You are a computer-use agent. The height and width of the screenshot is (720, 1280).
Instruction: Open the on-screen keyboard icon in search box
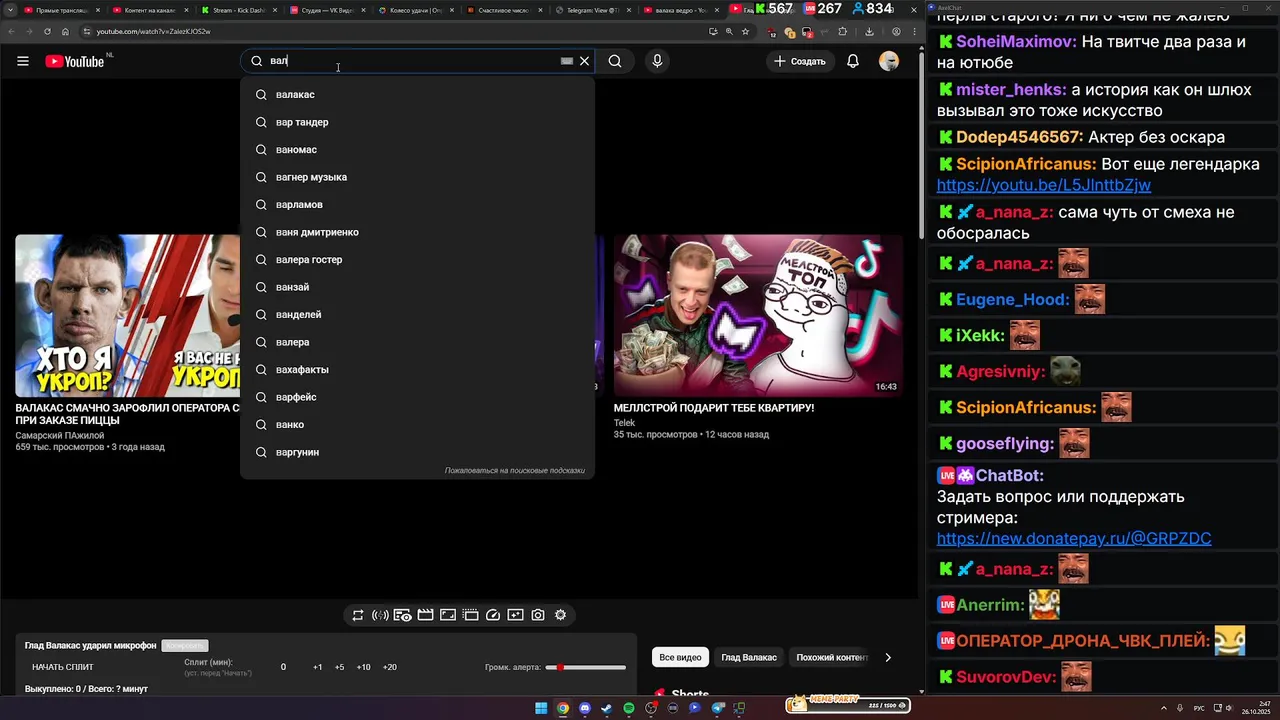point(567,61)
